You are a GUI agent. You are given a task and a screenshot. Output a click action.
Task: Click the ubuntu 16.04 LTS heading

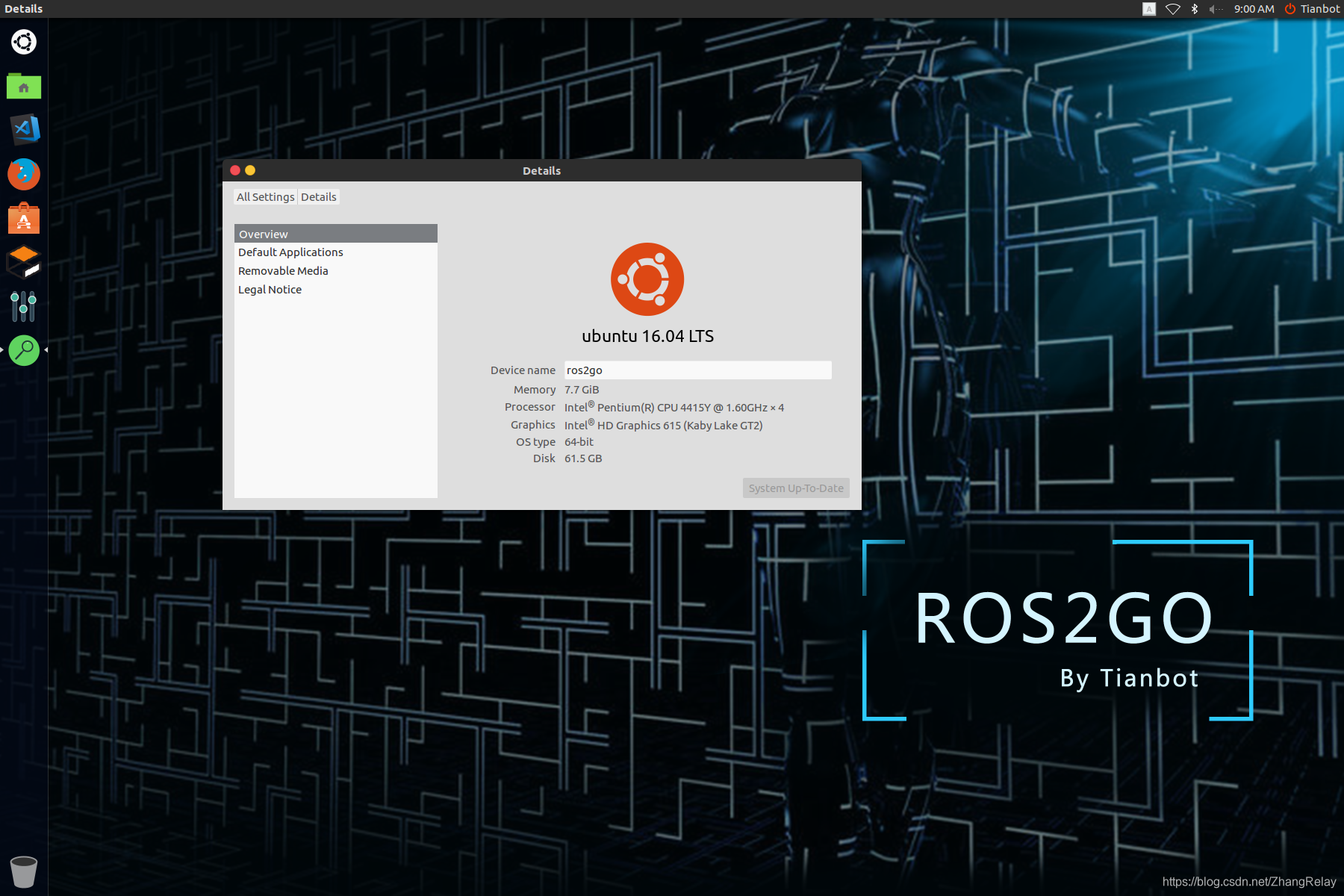[x=648, y=336]
